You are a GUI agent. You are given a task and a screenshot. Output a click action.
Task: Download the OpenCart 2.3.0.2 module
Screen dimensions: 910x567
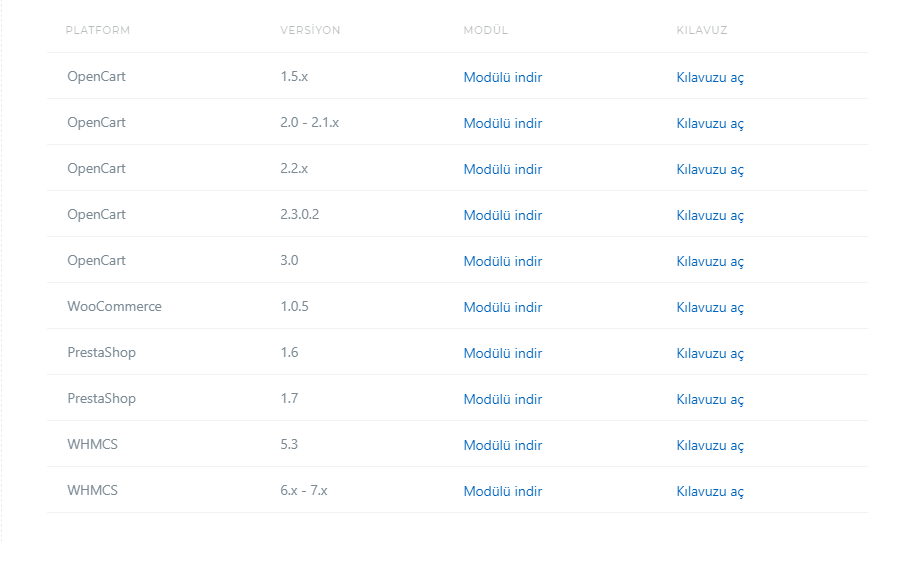[x=503, y=215]
